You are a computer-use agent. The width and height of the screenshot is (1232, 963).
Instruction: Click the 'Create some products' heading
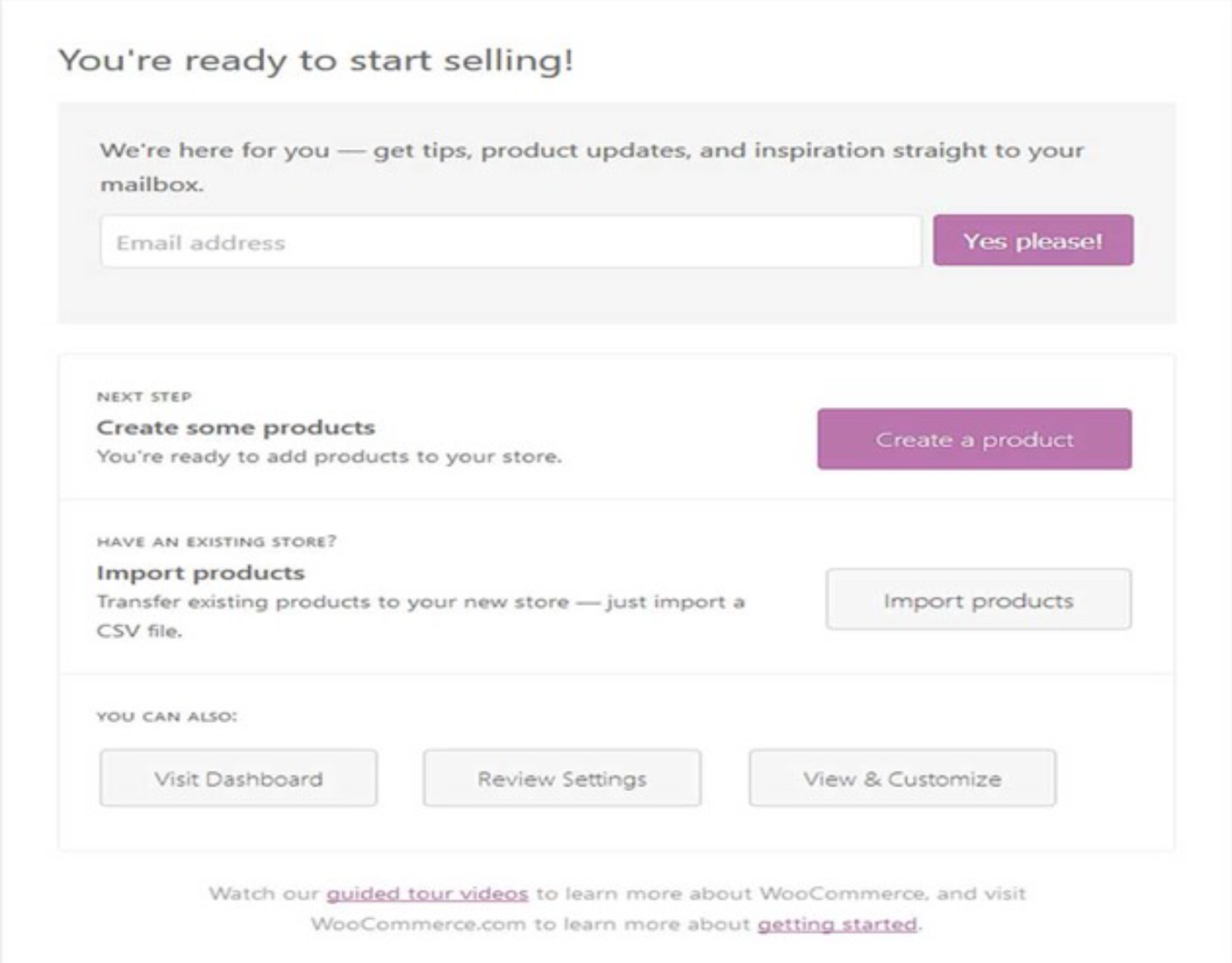coord(236,427)
